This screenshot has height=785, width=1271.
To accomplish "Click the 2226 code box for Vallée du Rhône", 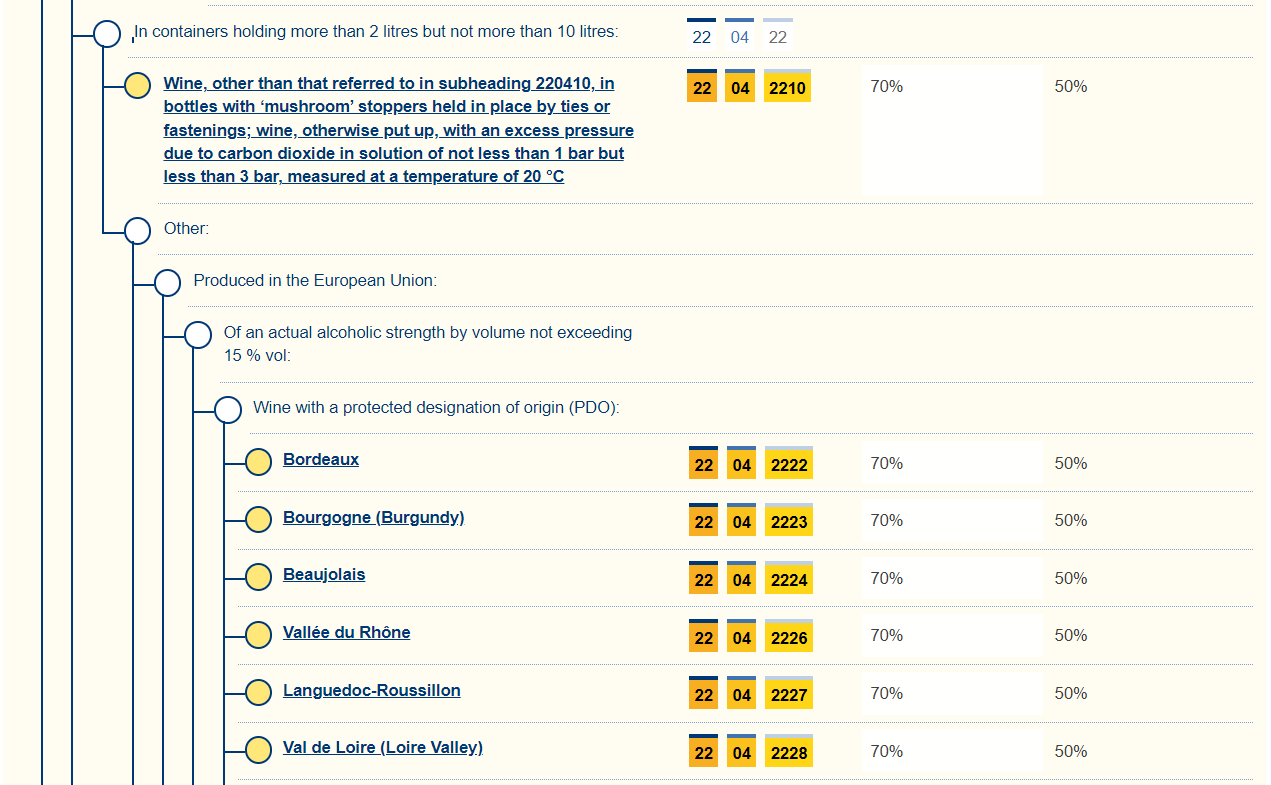I will tap(789, 638).
